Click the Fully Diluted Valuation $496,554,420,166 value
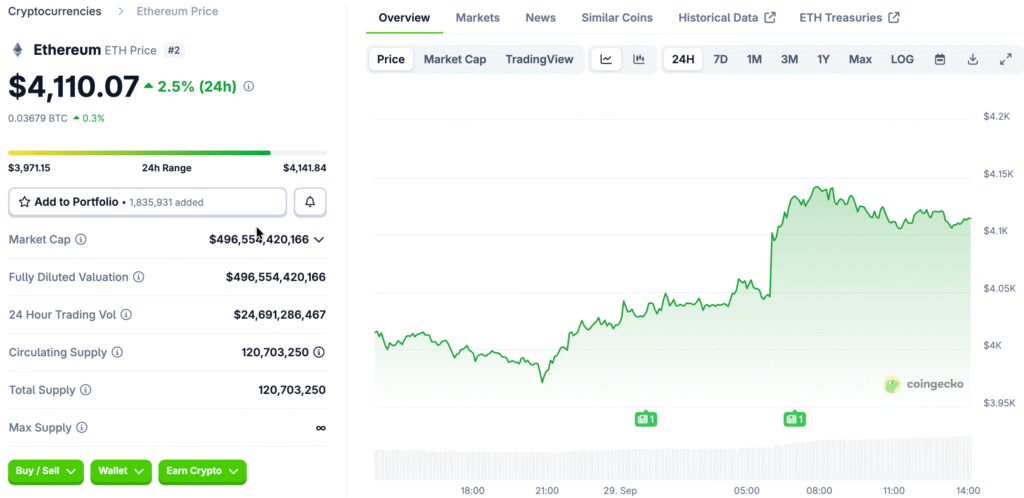The width and height of the screenshot is (1024, 498). coord(276,277)
